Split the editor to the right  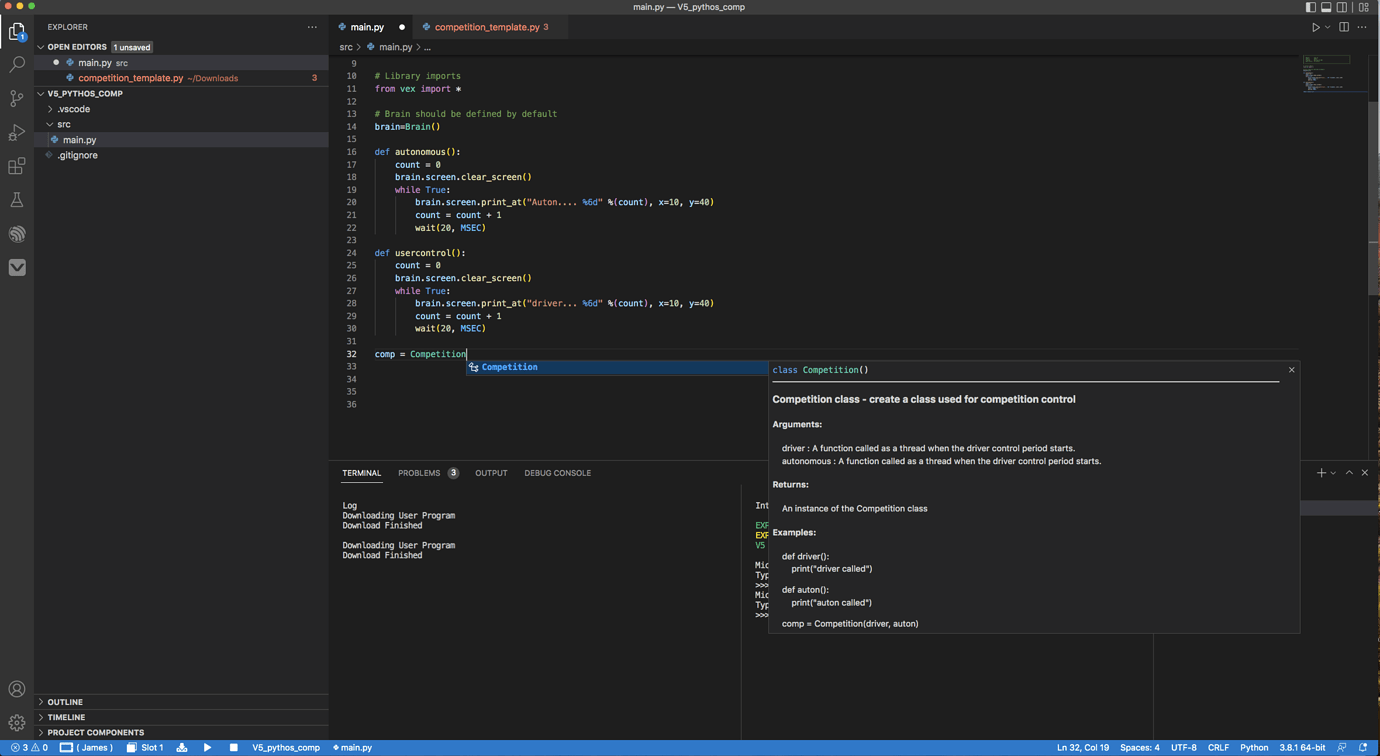point(1344,27)
